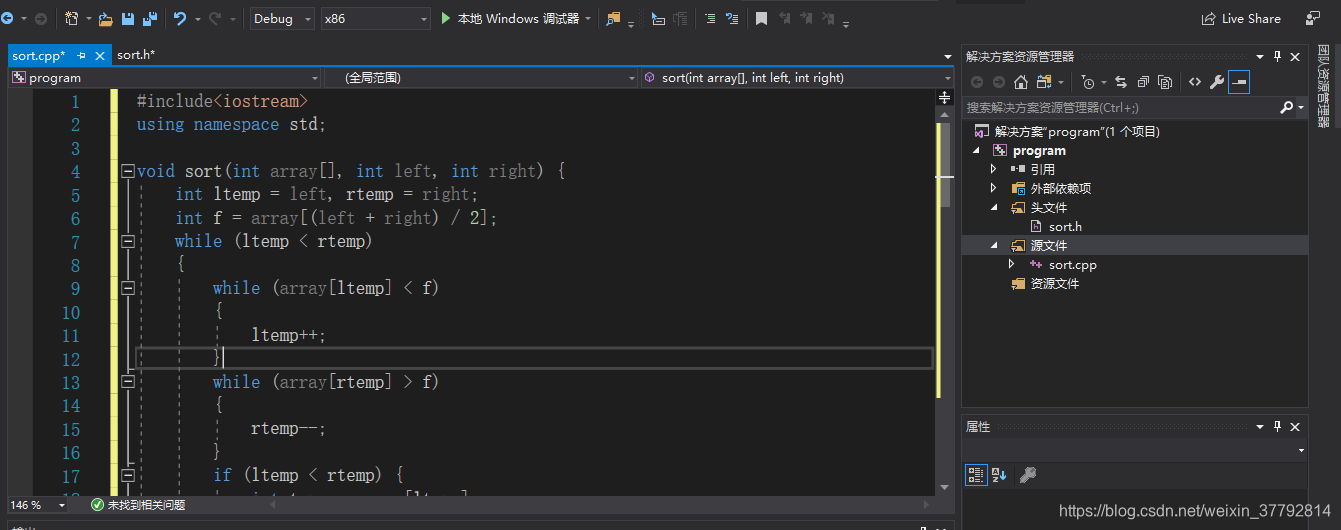Screen dimensions: 1341x530
Task: Pin the 属性 panel
Action: (1277, 427)
